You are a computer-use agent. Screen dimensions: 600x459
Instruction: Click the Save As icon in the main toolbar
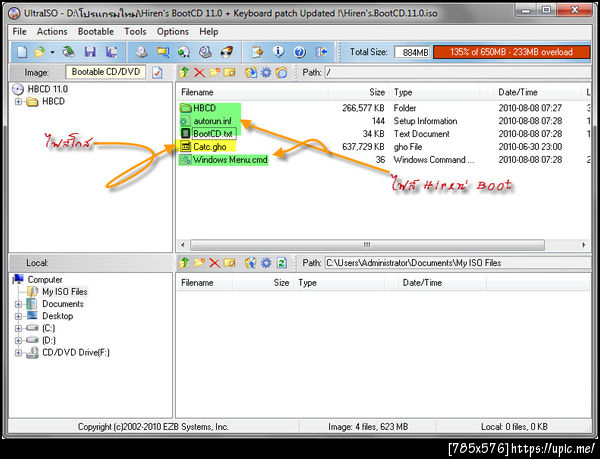click(111, 52)
